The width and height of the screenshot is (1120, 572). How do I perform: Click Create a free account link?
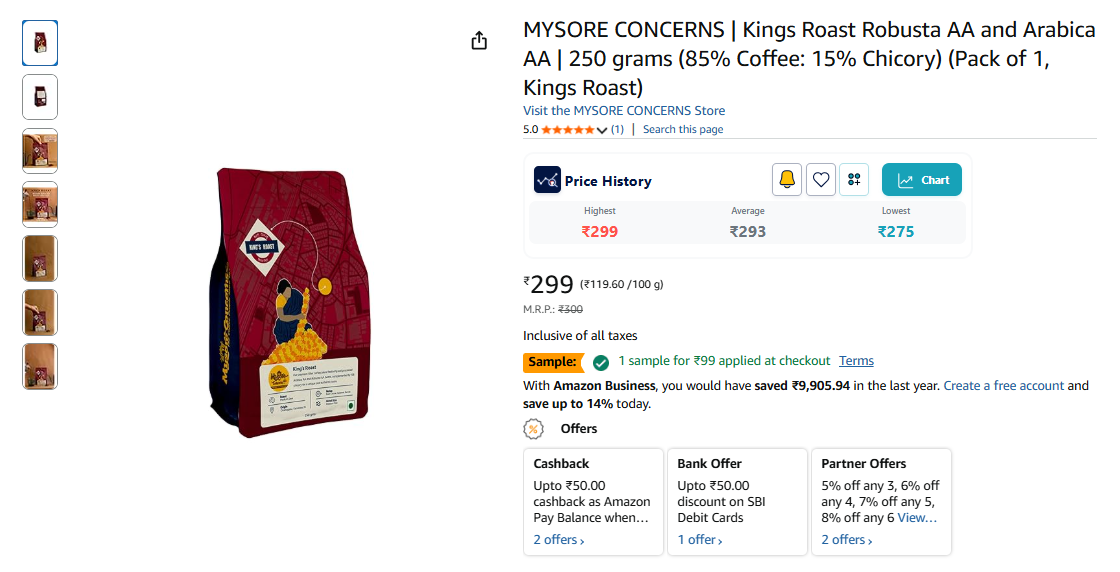(x=1003, y=386)
